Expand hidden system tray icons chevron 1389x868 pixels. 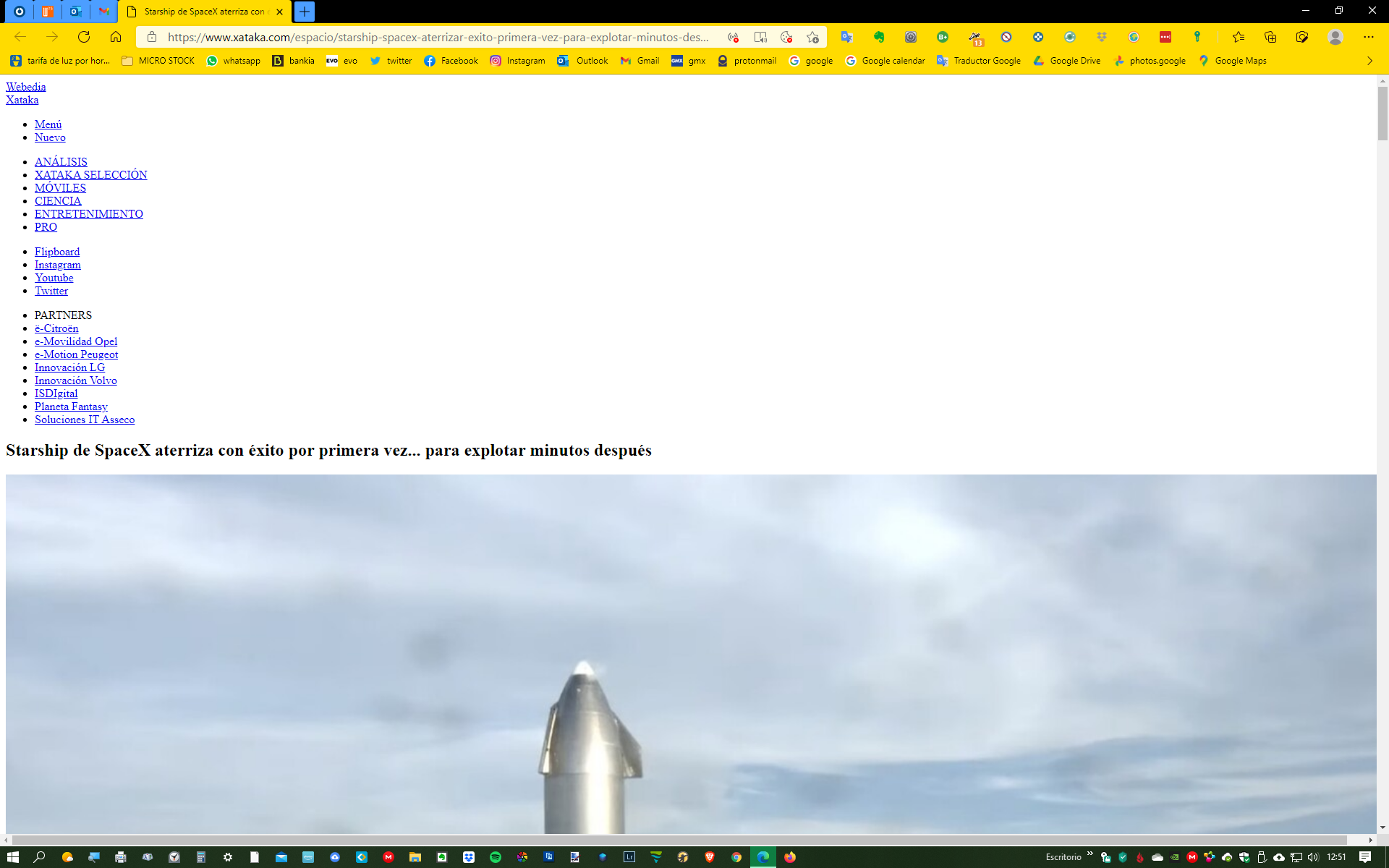[1089, 855]
